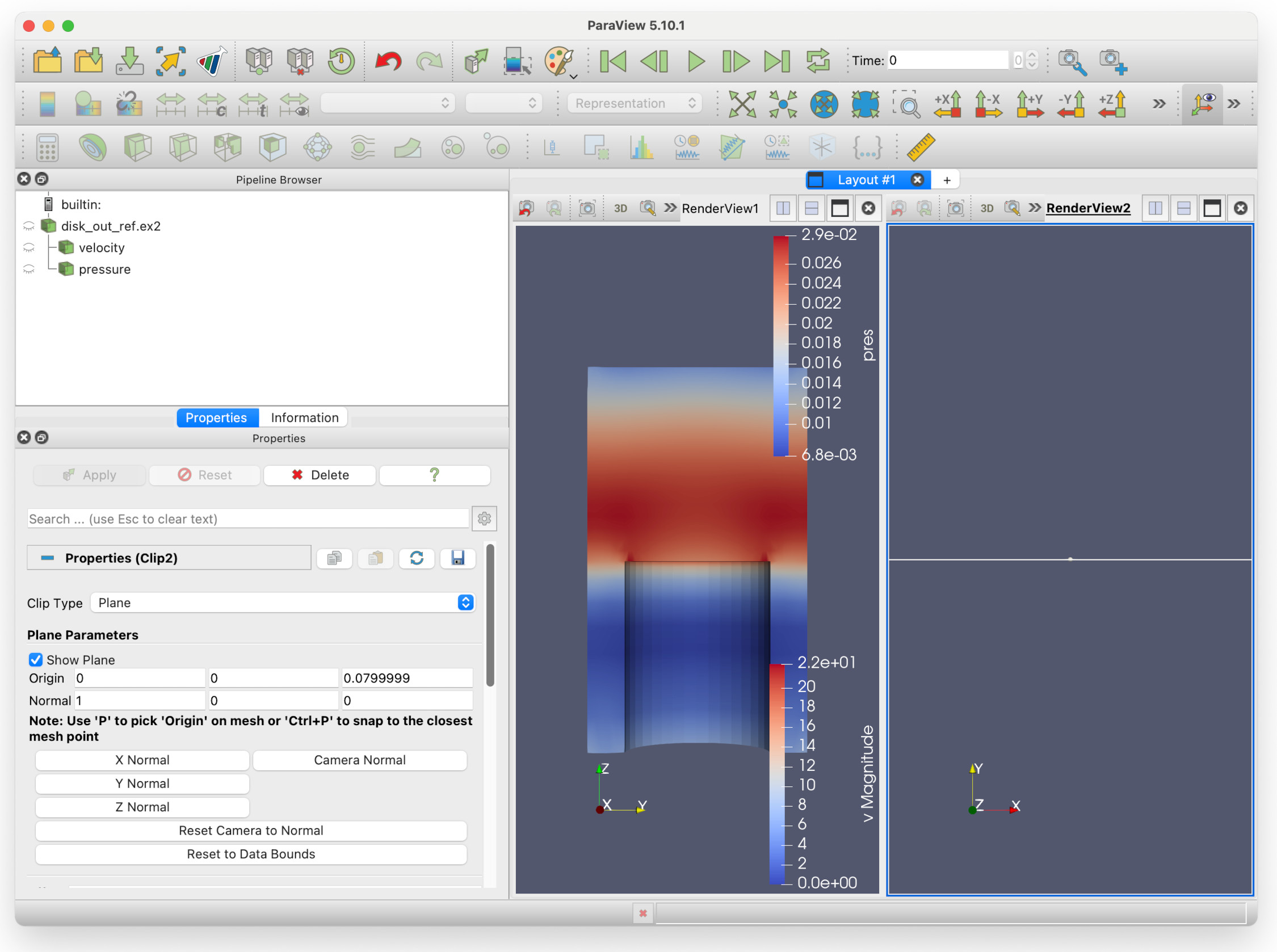Click the yellow Ruler icon

[921, 148]
